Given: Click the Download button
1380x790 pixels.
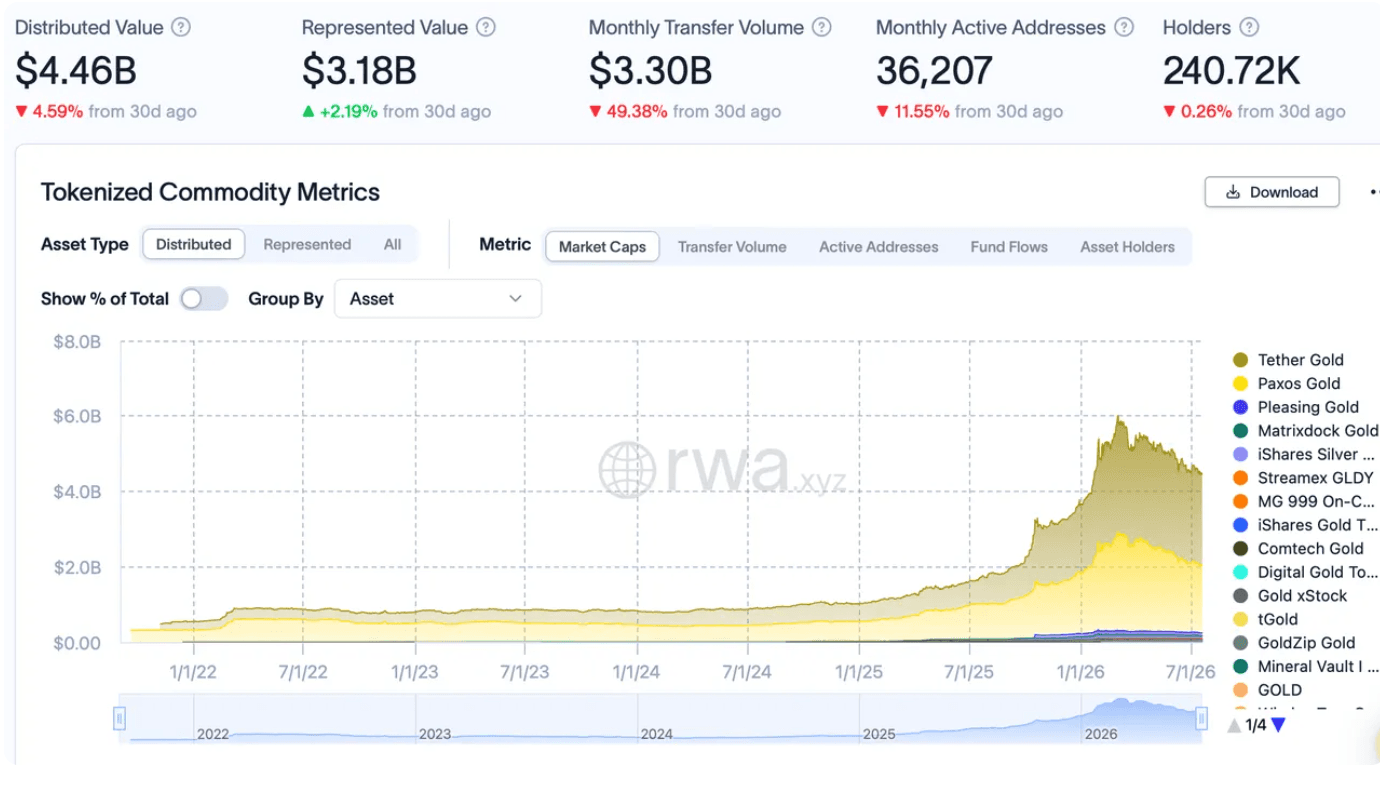Looking at the screenshot, I should point(1272,192).
